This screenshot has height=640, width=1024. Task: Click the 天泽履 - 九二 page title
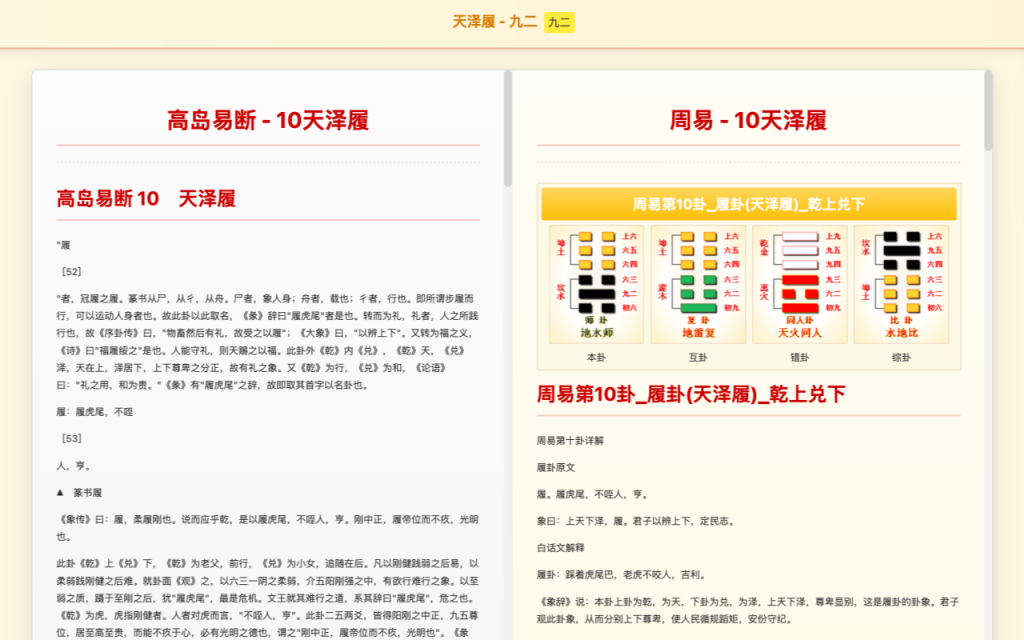494,22
